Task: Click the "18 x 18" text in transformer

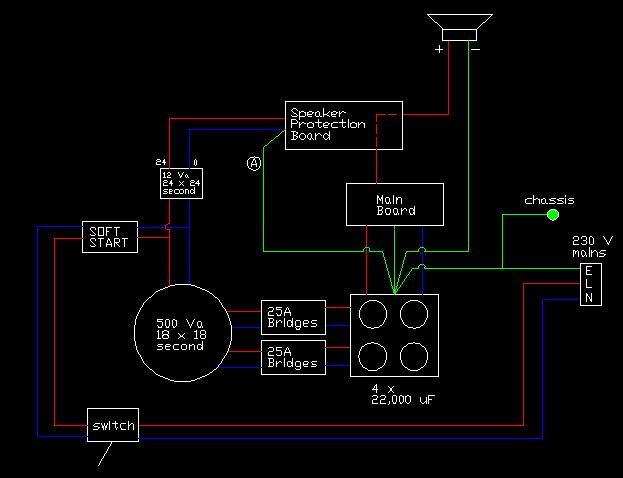Action: tap(181, 335)
